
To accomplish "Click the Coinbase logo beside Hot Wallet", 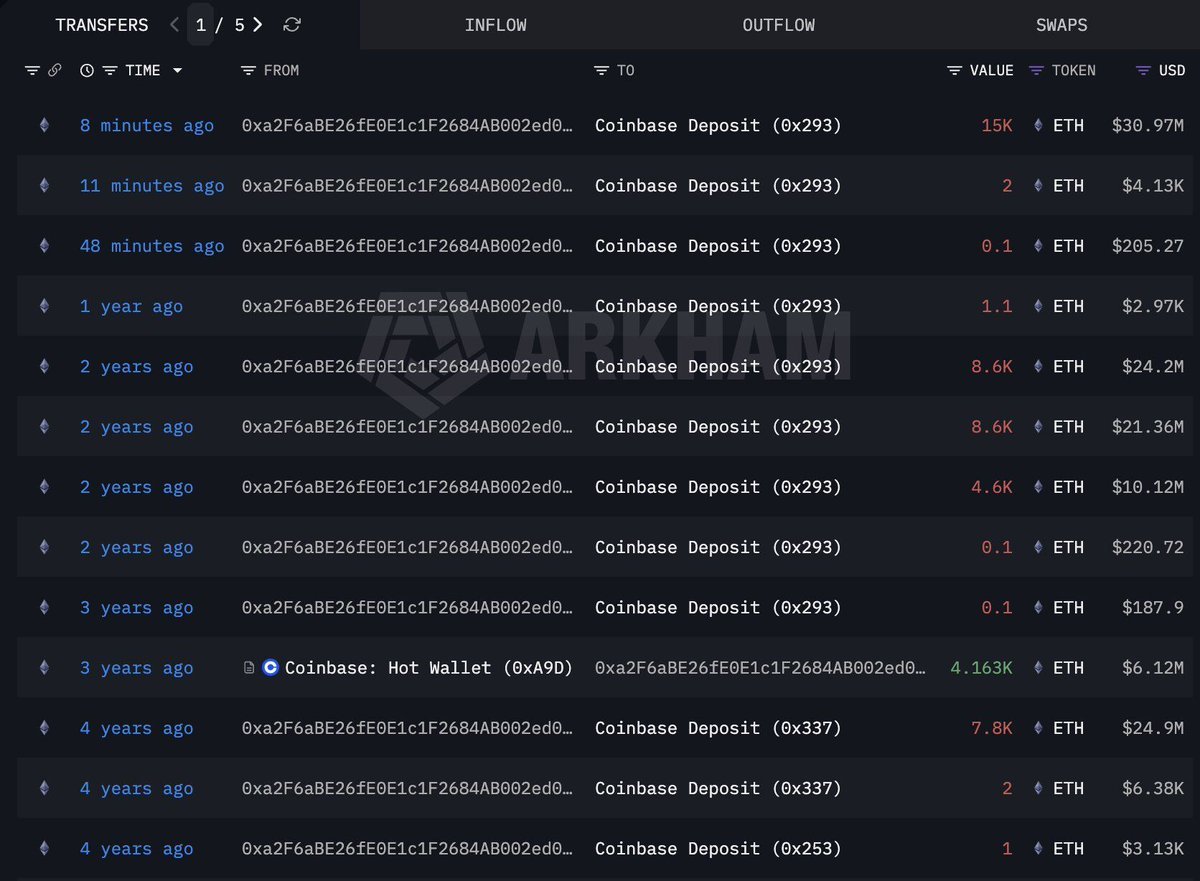I will tap(268, 668).
